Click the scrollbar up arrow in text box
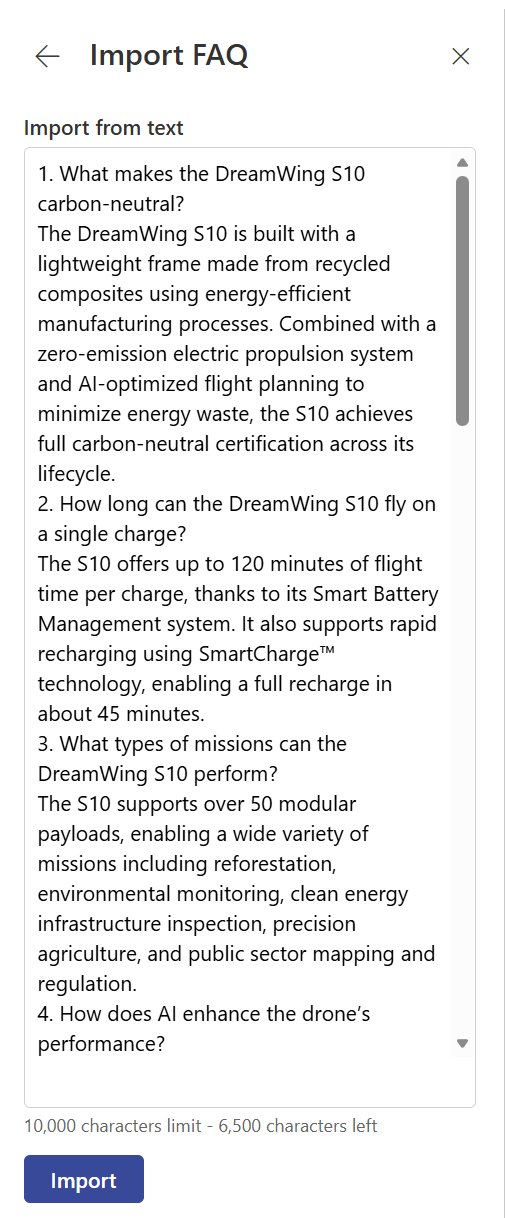Screen dimensions: 505x1218 click(462, 162)
